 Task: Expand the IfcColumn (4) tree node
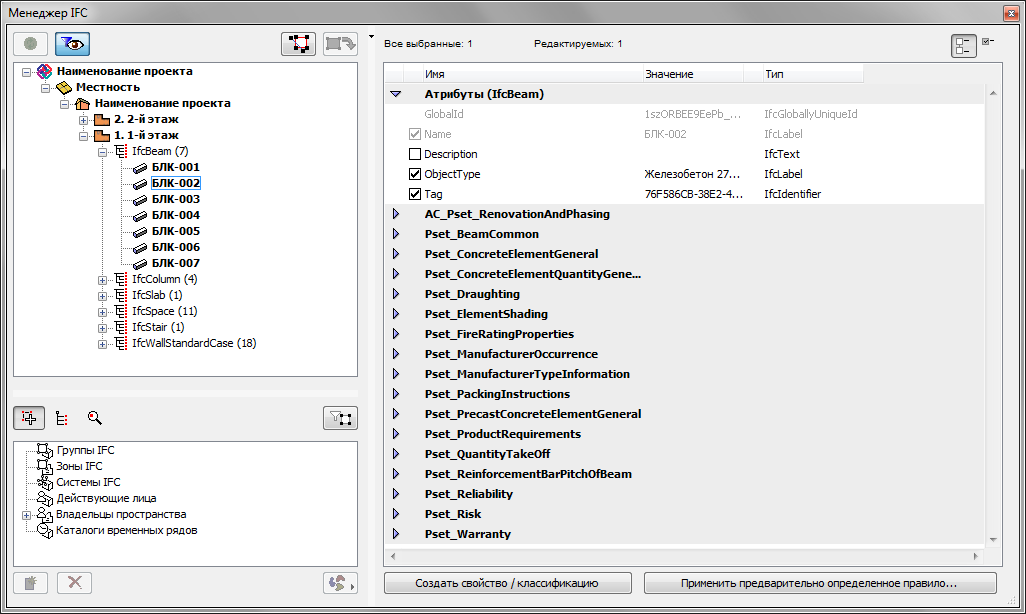point(103,280)
